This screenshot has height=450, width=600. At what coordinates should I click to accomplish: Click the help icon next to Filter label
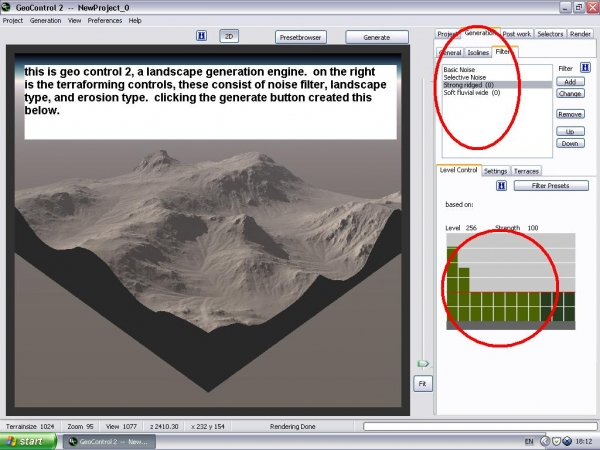click(x=585, y=68)
